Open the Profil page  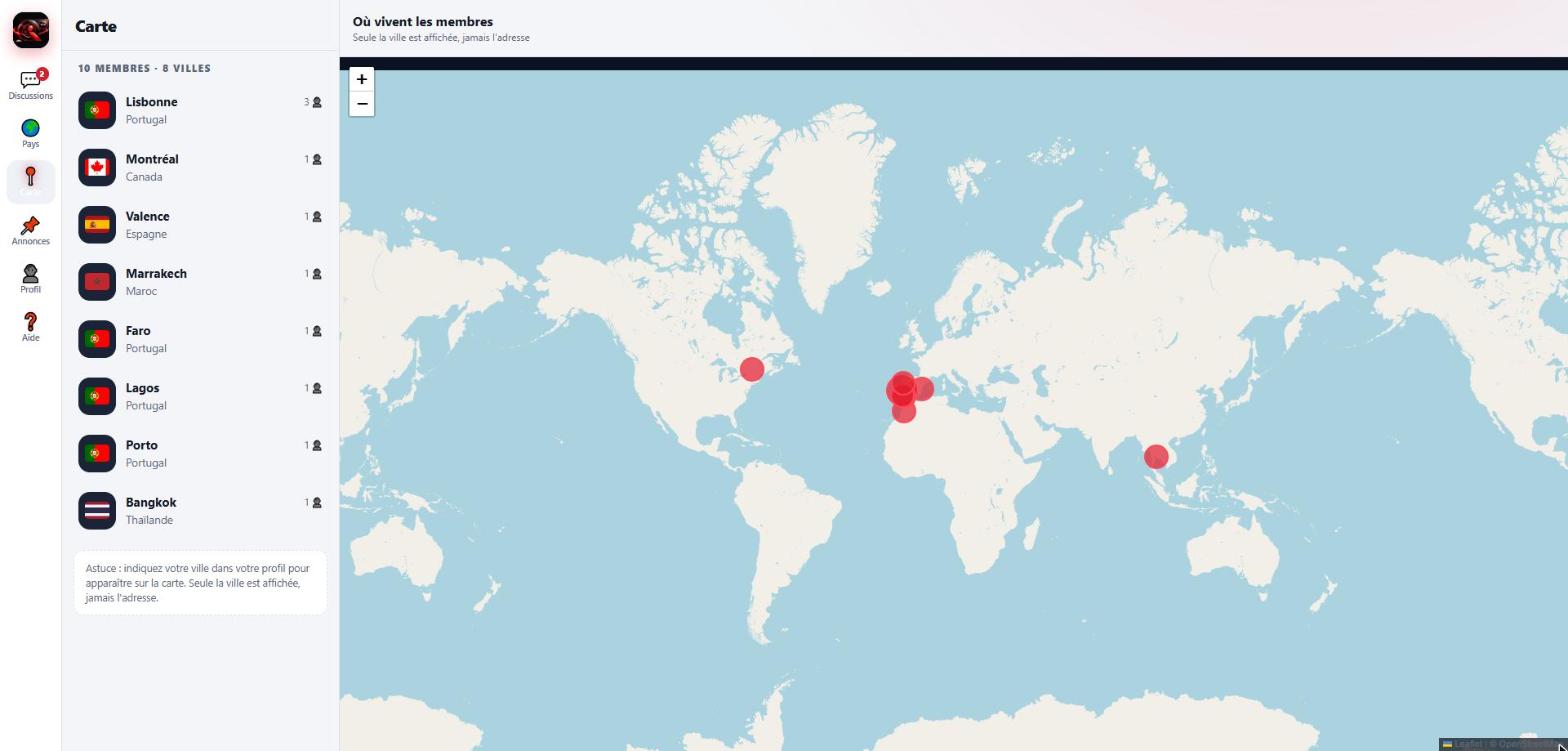click(x=30, y=278)
